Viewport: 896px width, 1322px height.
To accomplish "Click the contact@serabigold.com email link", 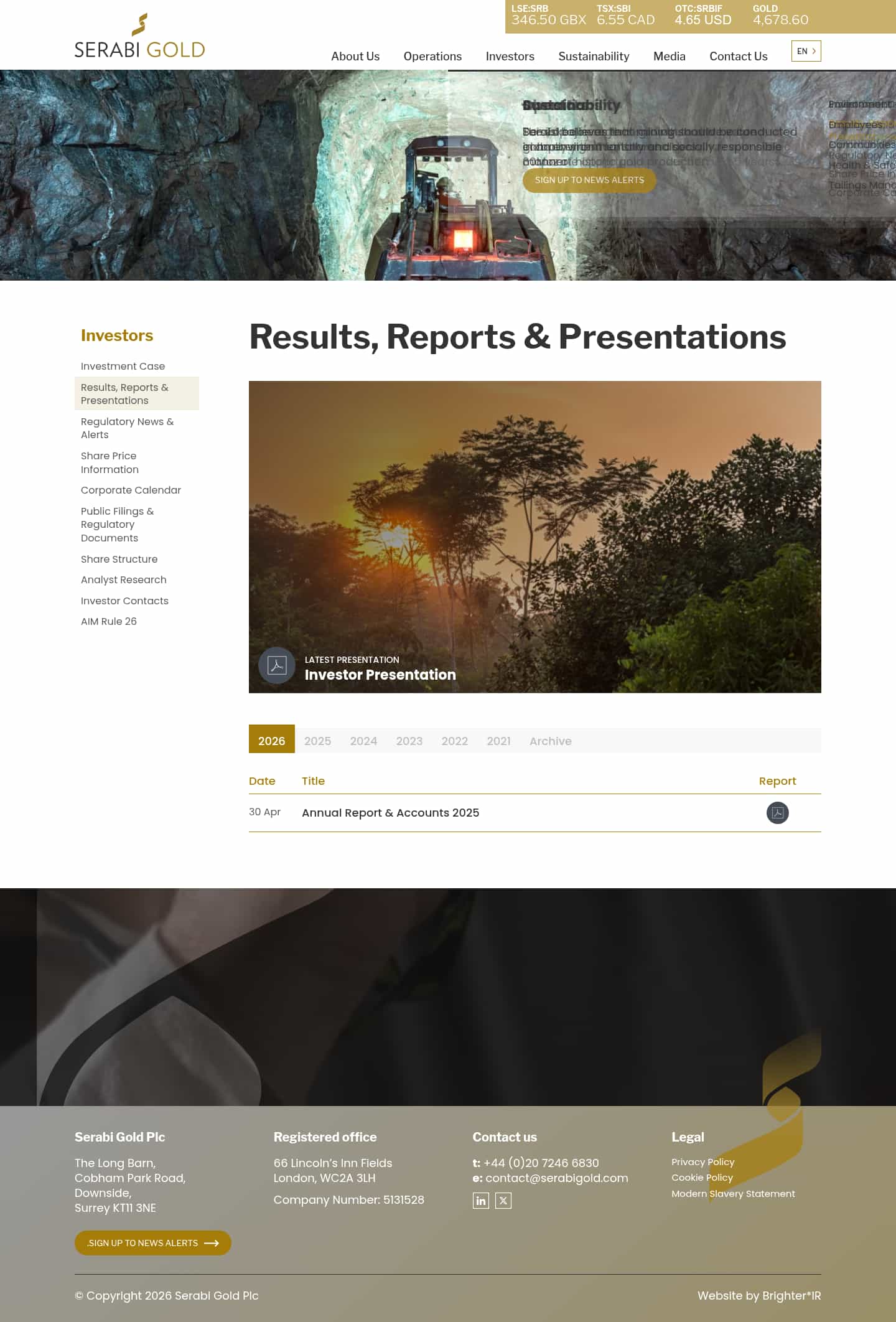I will click(x=556, y=1178).
